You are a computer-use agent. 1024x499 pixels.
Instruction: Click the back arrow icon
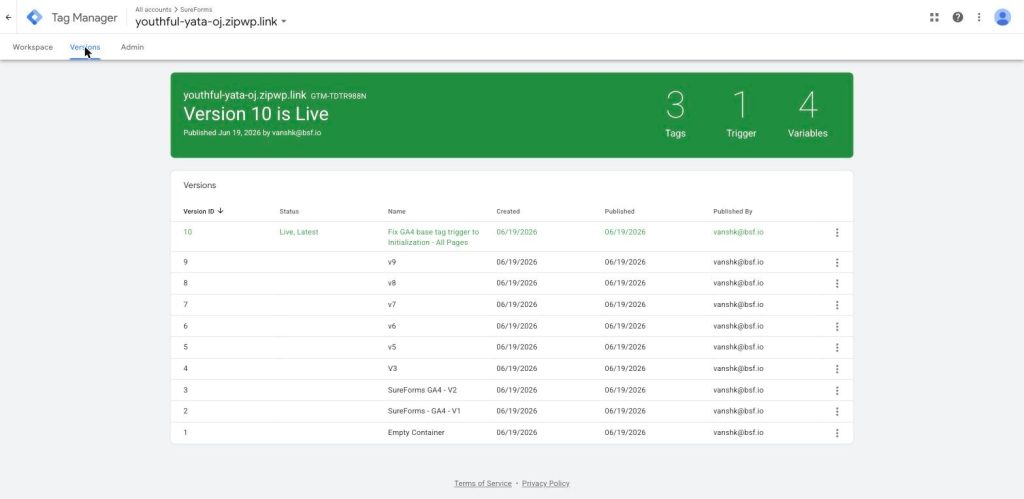(x=8, y=18)
